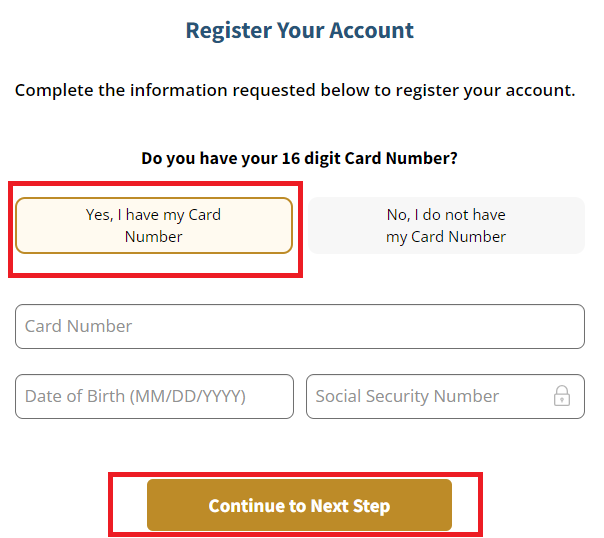This screenshot has width=604, height=538.
Task: Select "Yes, I have my Card Number"
Action: click(x=154, y=225)
